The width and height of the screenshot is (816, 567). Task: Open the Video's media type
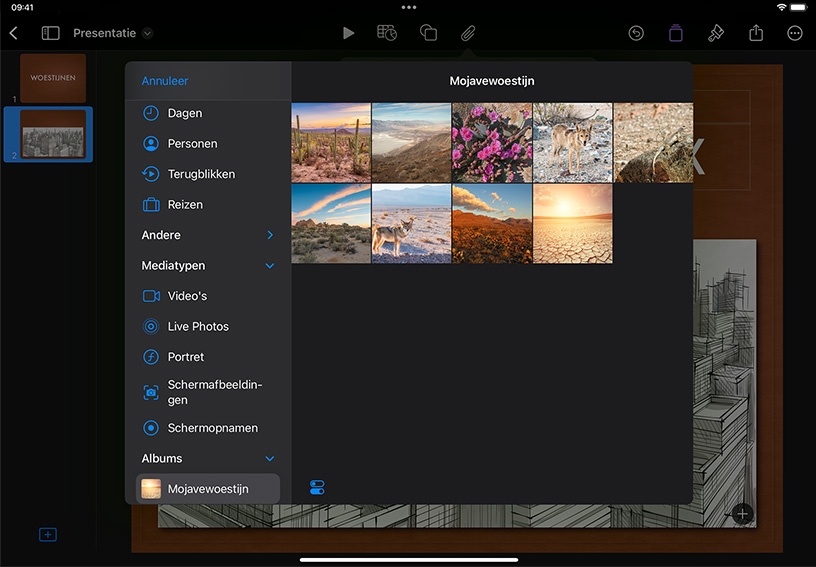click(x=208, y=296)
